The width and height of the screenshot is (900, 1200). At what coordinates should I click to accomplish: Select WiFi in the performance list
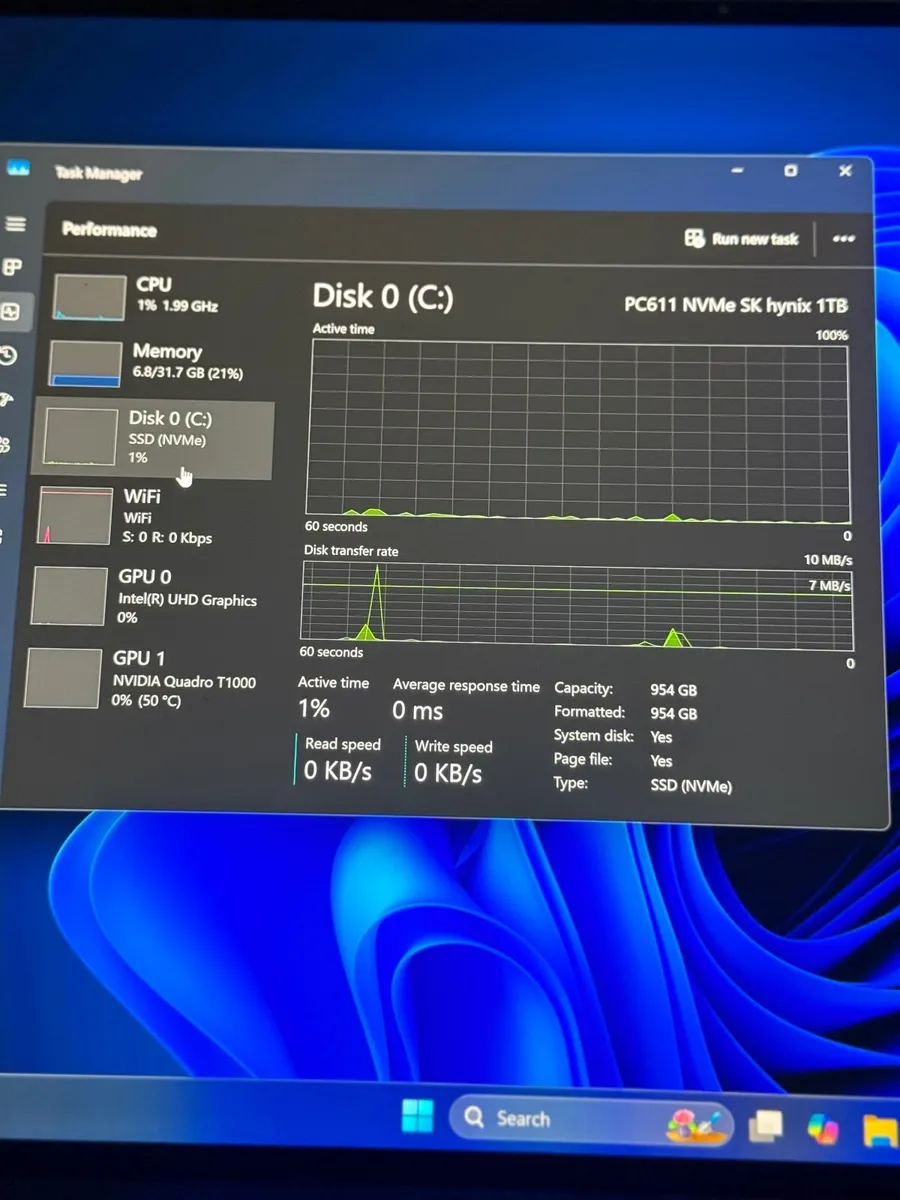pos(150,516)
